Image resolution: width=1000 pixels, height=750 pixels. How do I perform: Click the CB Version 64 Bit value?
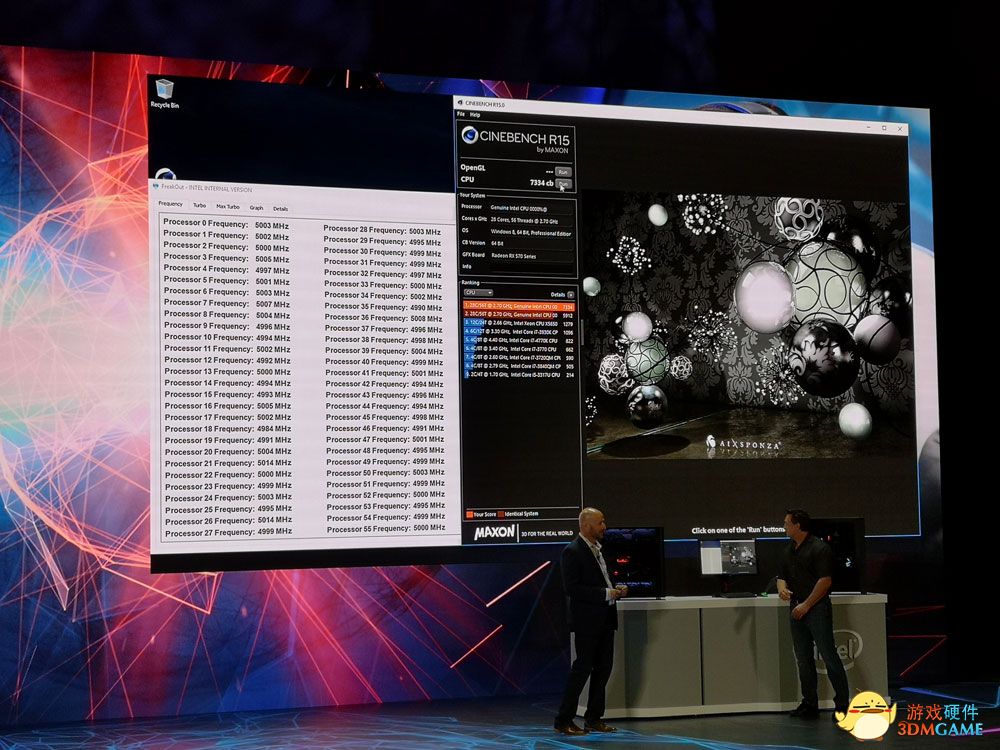497,244
